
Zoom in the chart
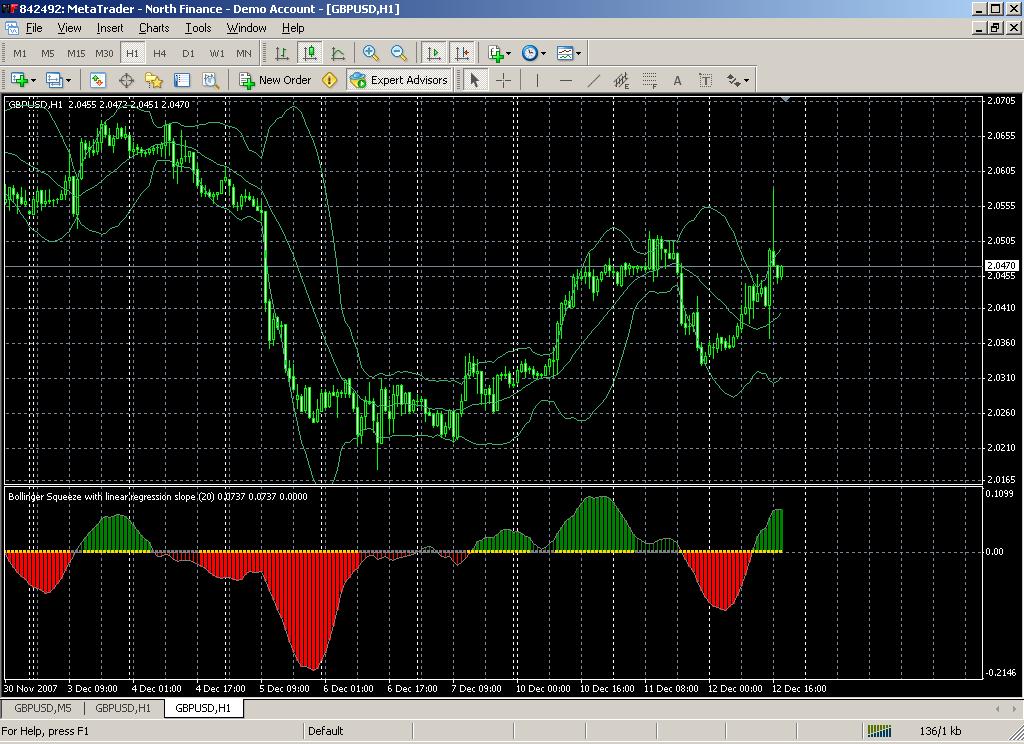click(371, 54)
